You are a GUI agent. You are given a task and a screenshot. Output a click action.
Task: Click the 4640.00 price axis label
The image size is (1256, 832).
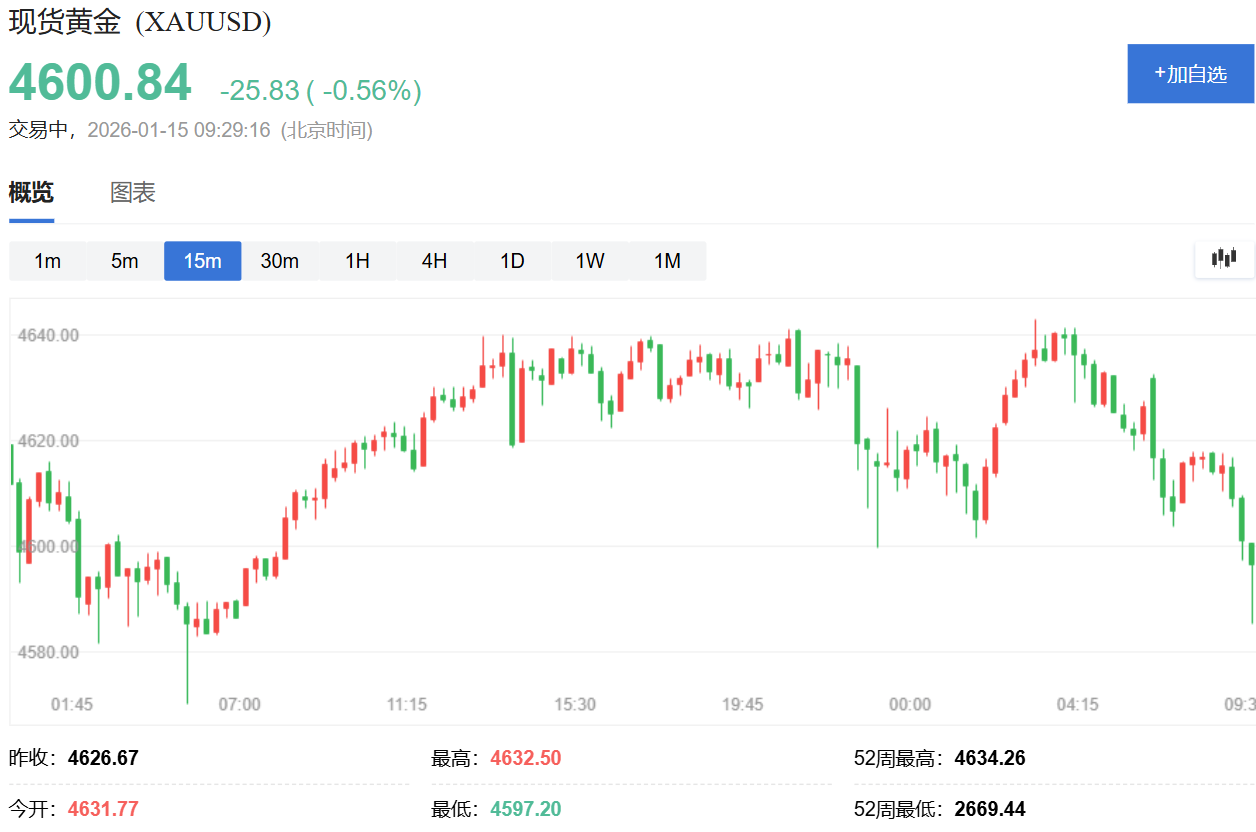49,335
